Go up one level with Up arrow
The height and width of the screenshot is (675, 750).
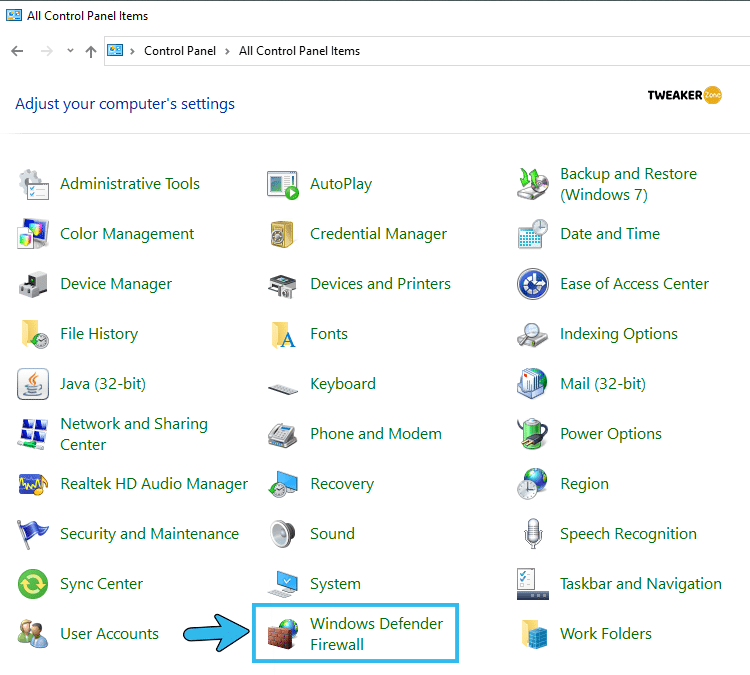click(90, 51)
